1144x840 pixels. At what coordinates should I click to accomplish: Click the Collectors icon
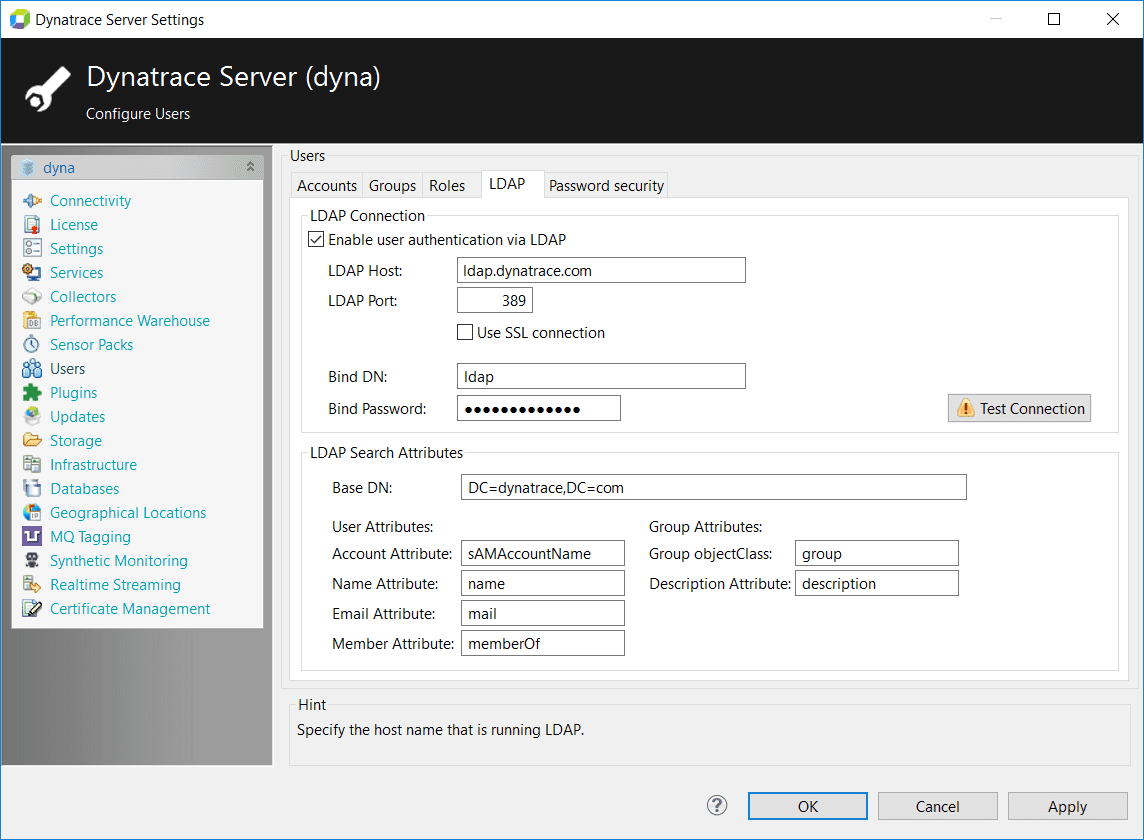[32, 296]
